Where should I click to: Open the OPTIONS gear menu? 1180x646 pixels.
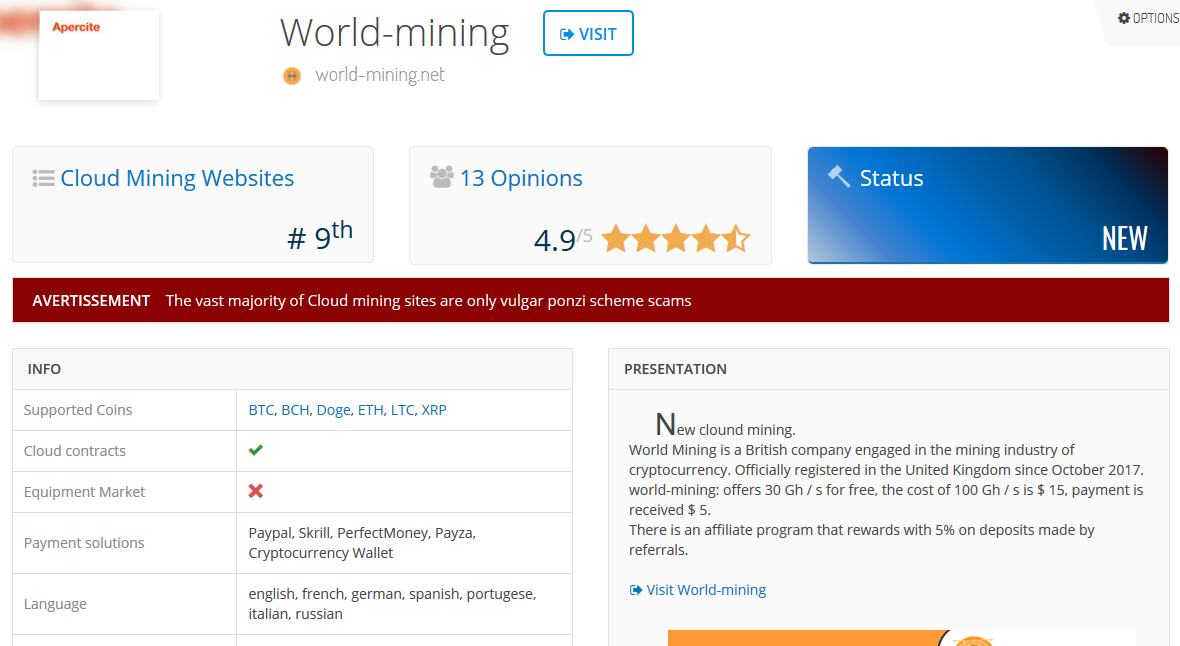(x=1148, y=18)
